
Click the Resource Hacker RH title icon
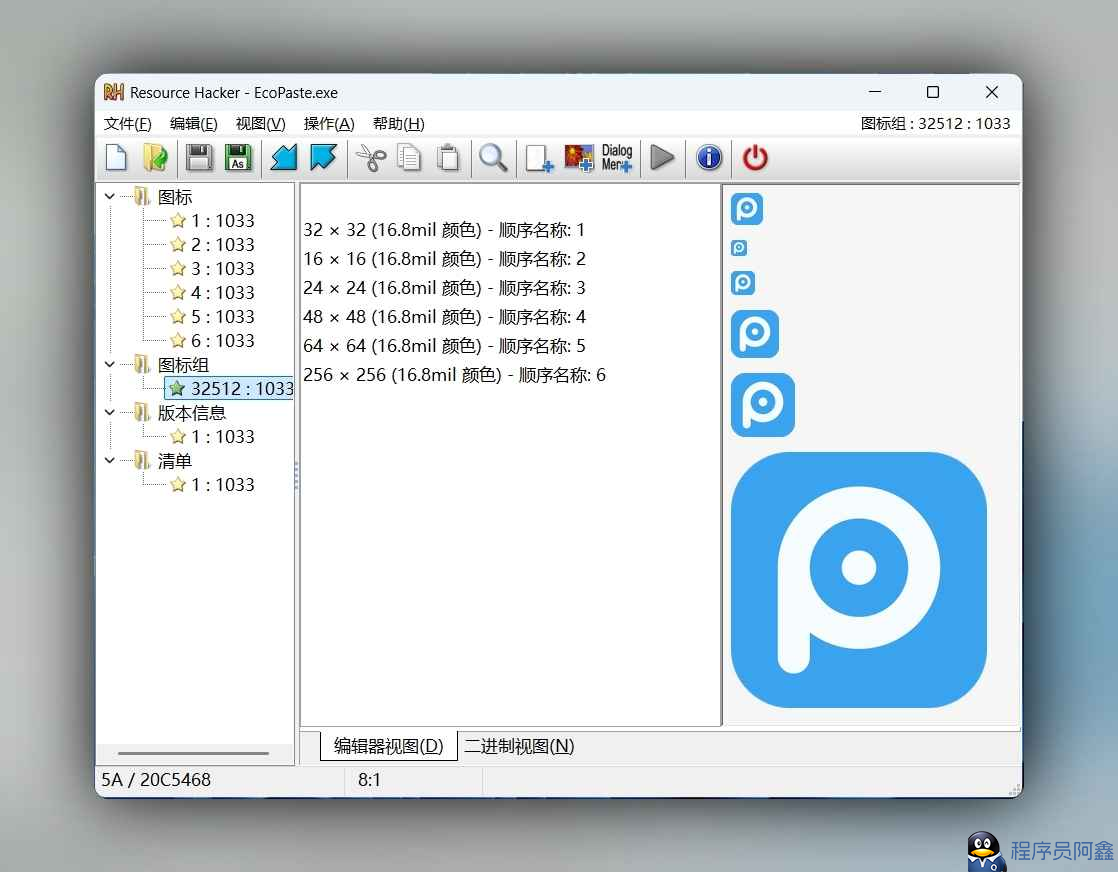point(113,92)
